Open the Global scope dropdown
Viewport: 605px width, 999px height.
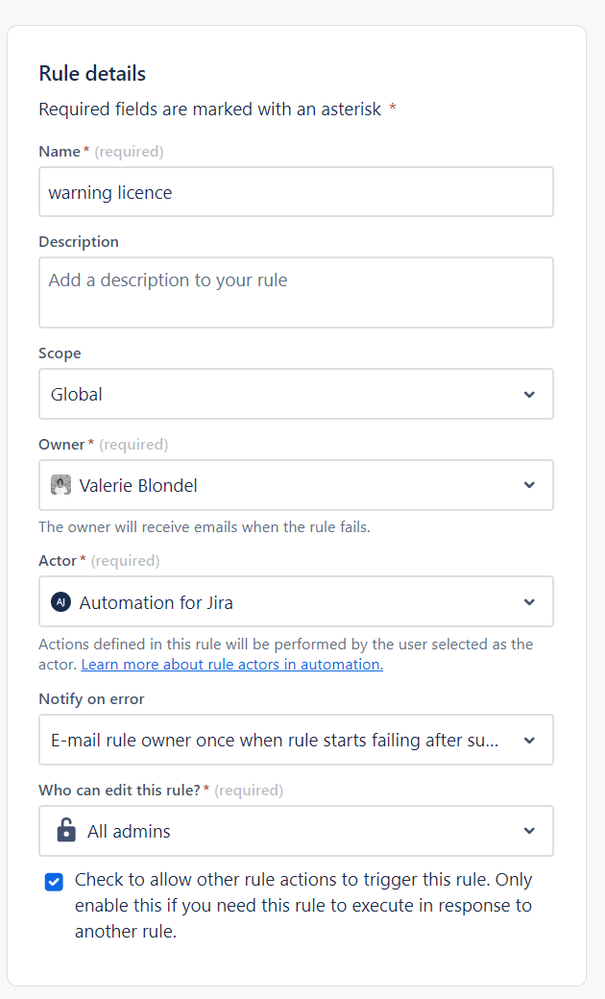pyautogui.click(x=280, y=394)
